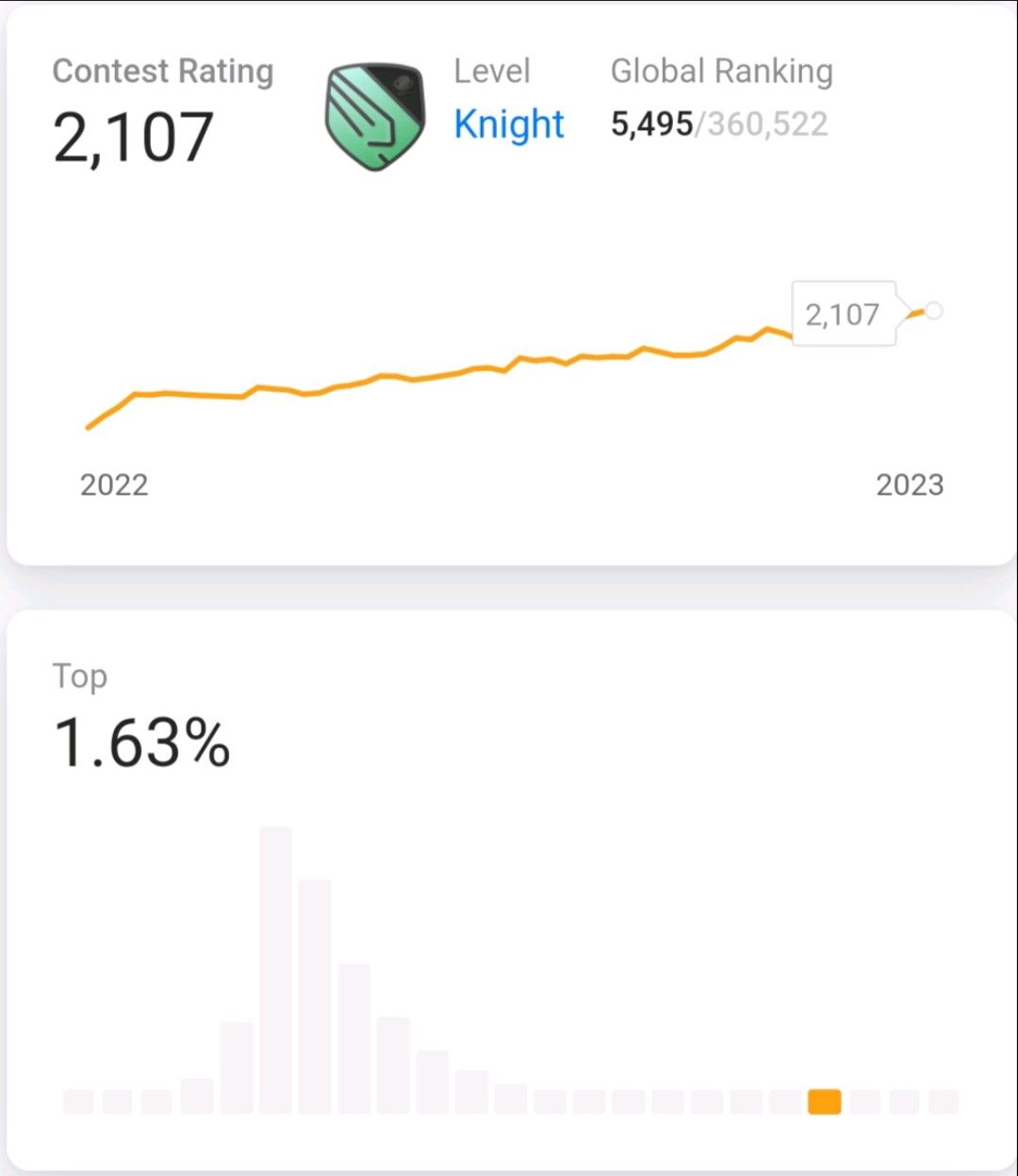The width and height of the screenshot is (1018, 1176).
Task: Click the 5,495 global ranking number
Action: click(651, 124)
